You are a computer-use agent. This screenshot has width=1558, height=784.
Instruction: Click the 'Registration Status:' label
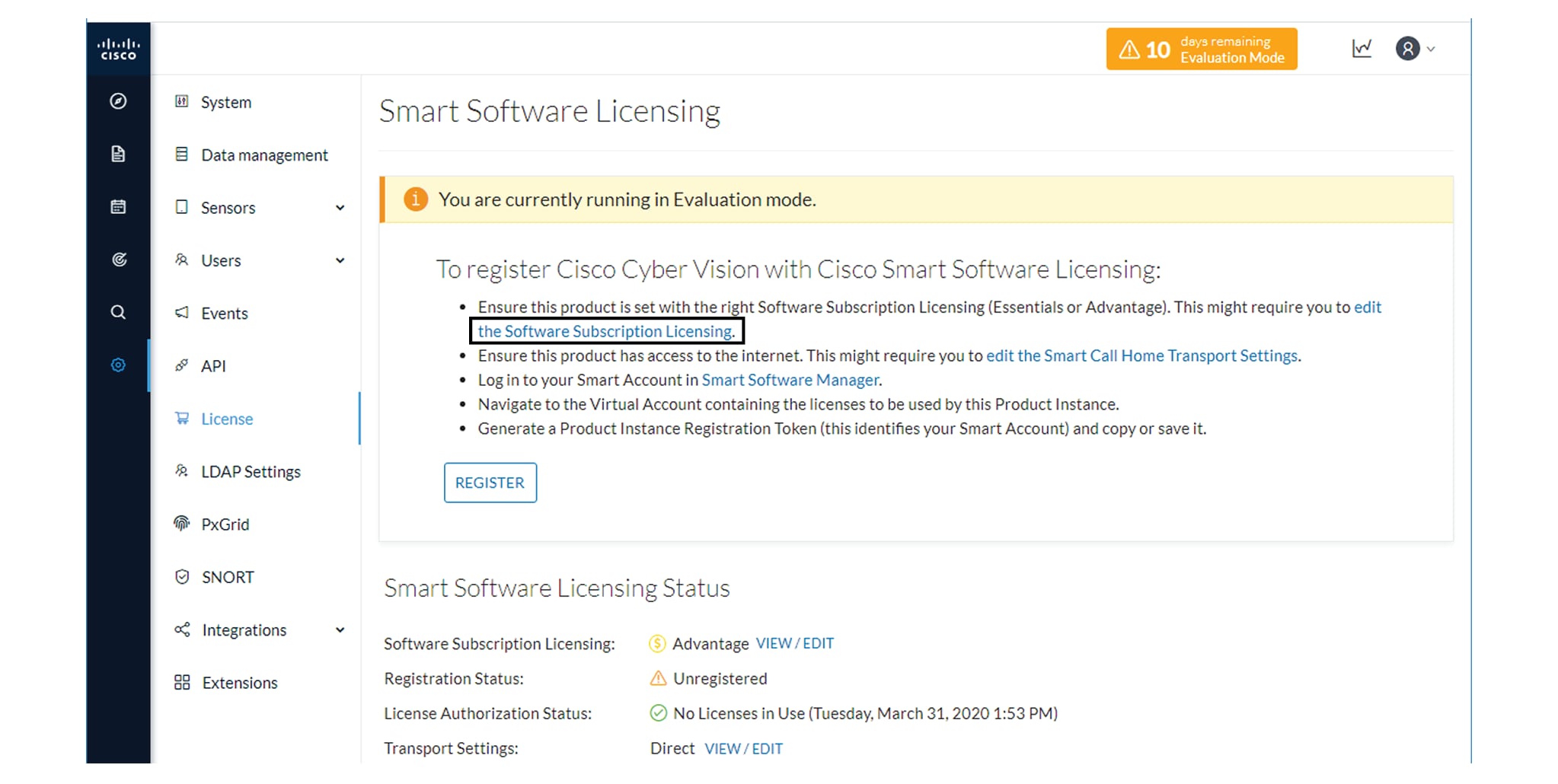pos(454,678)
